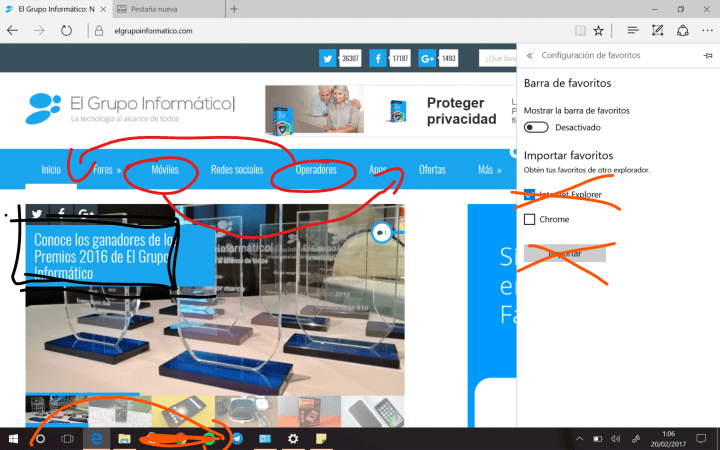This screenshot has height=450, width=720.
Task: Open Telegram from the taskbar
Action: [237, 439]
